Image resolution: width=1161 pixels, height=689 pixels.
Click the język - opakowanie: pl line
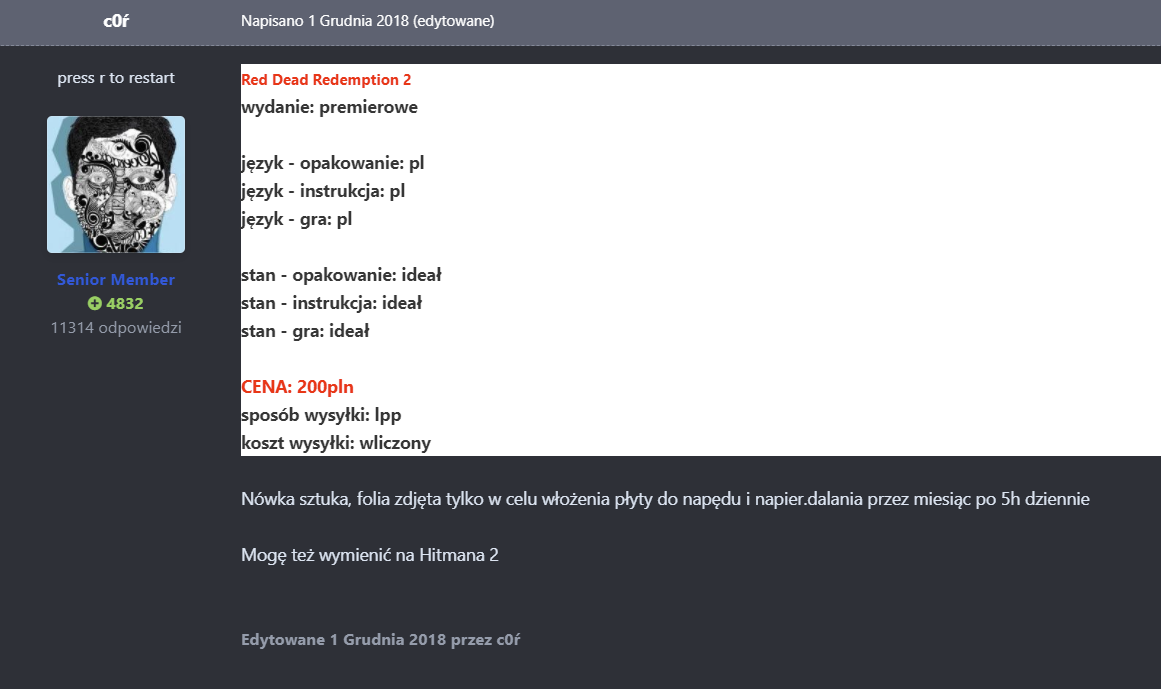332,164
